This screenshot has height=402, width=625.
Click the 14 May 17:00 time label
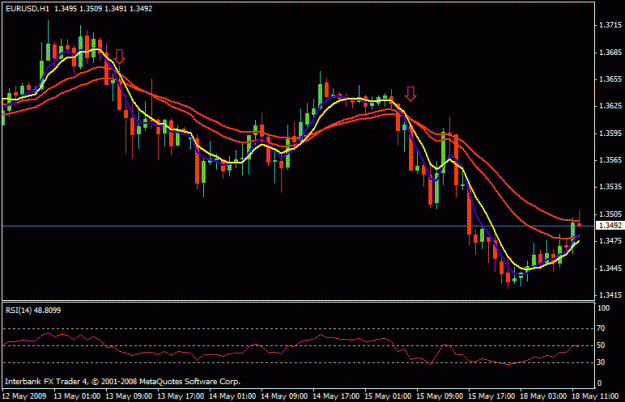(336, 396)
